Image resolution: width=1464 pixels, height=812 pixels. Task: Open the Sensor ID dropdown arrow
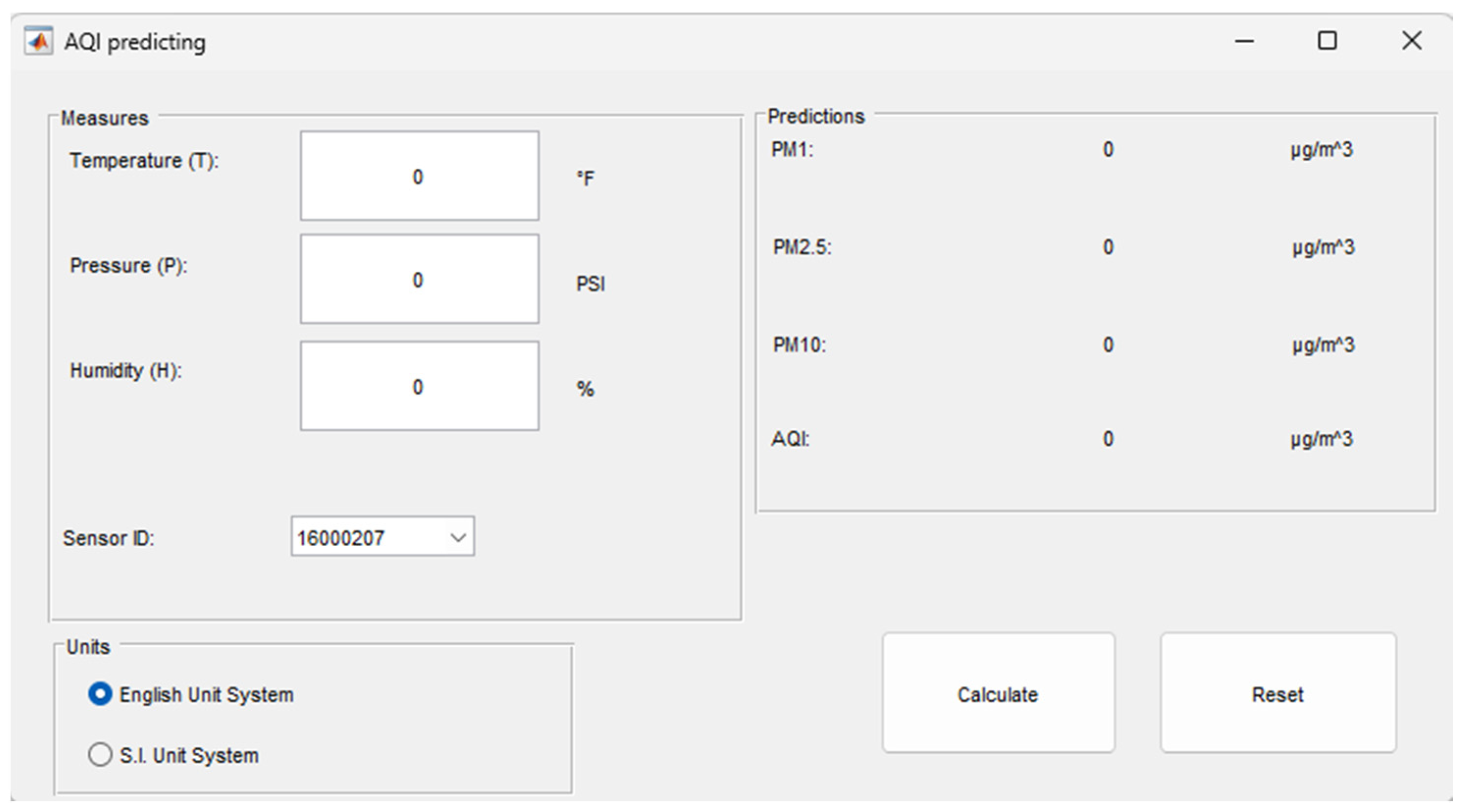pyautogui.click(x=458, y=537)
